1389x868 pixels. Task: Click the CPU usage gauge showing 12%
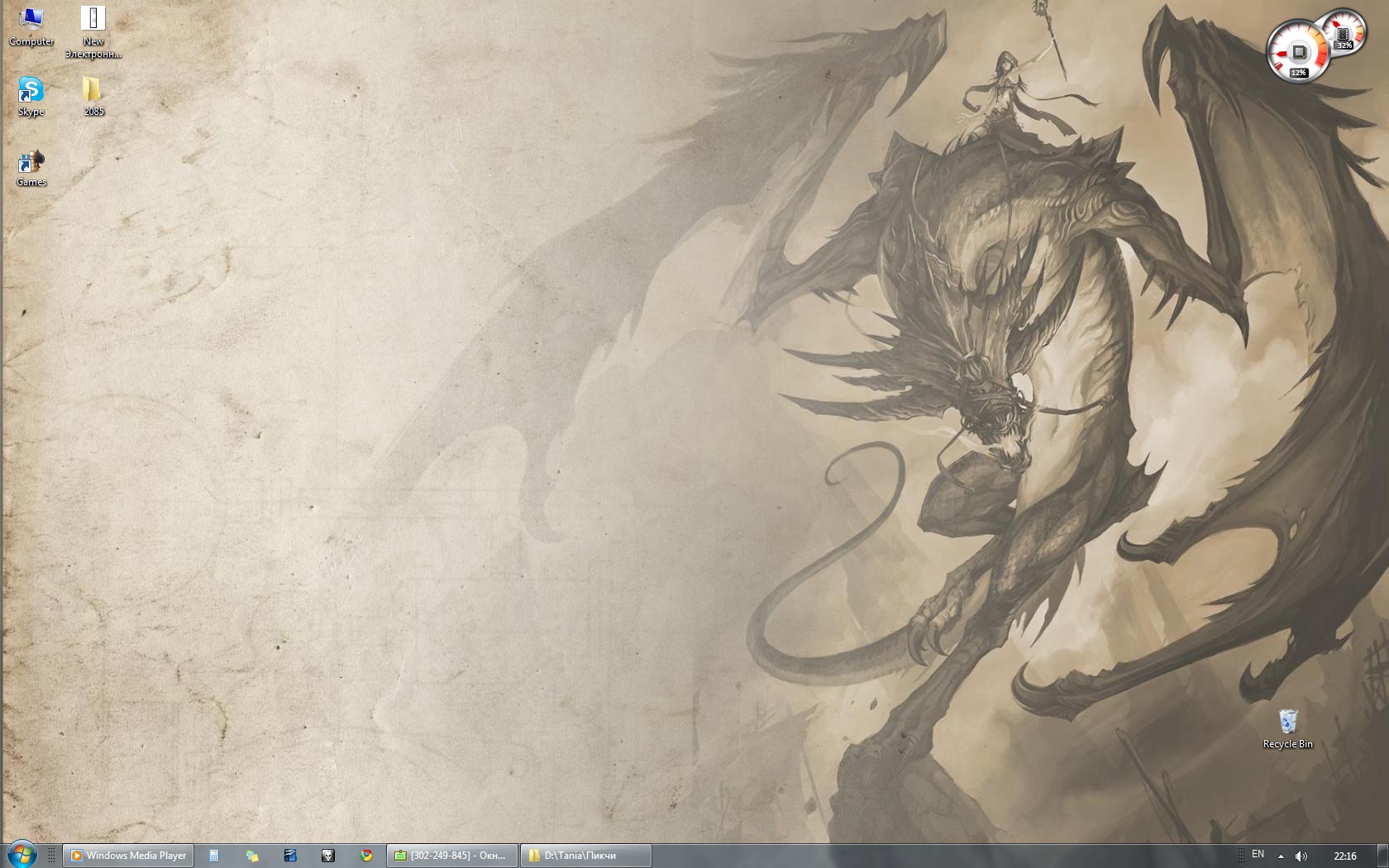pyautogui.click(x=1297, y=52)
